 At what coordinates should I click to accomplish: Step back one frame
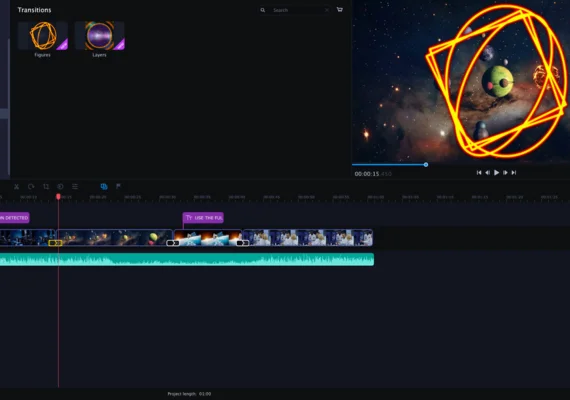point(487,173)
